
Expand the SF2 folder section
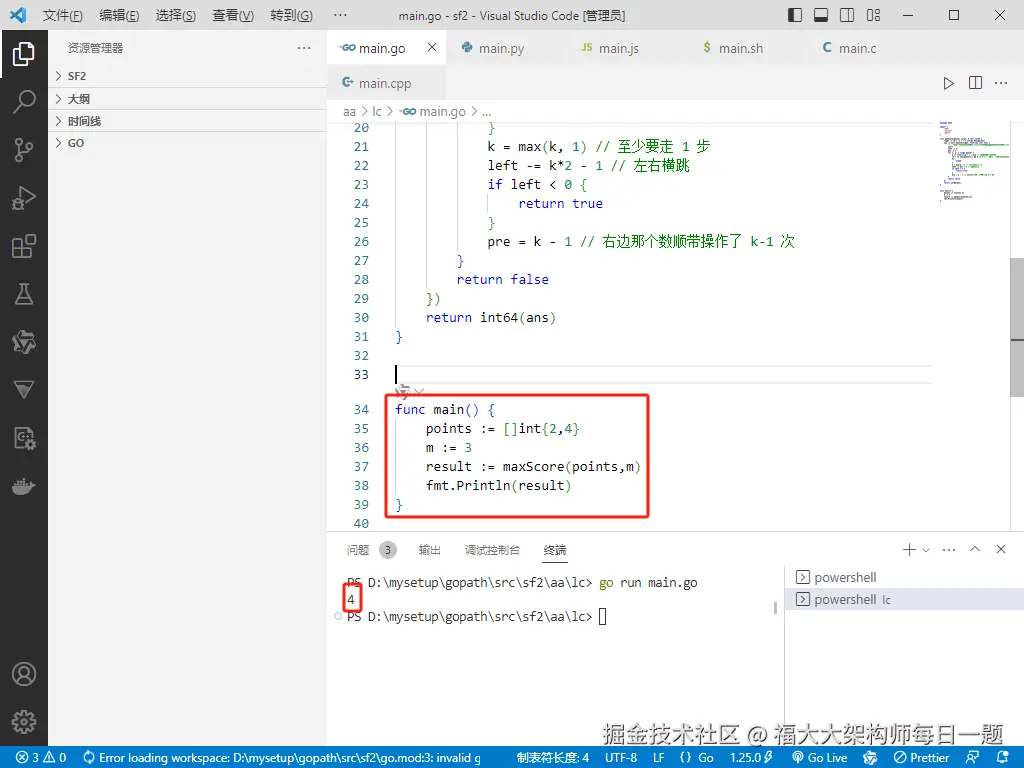point(188,76)
